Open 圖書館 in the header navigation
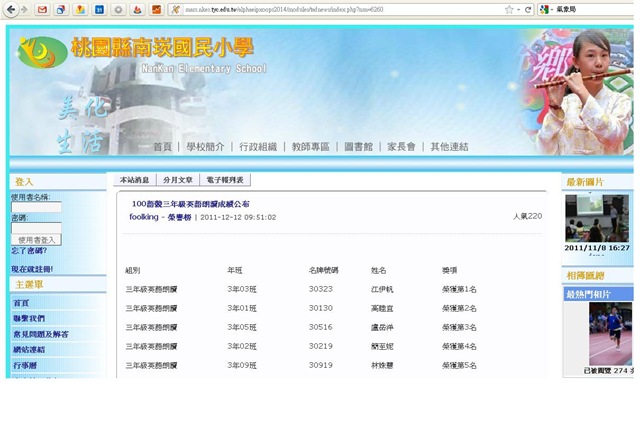 point(358,147)
